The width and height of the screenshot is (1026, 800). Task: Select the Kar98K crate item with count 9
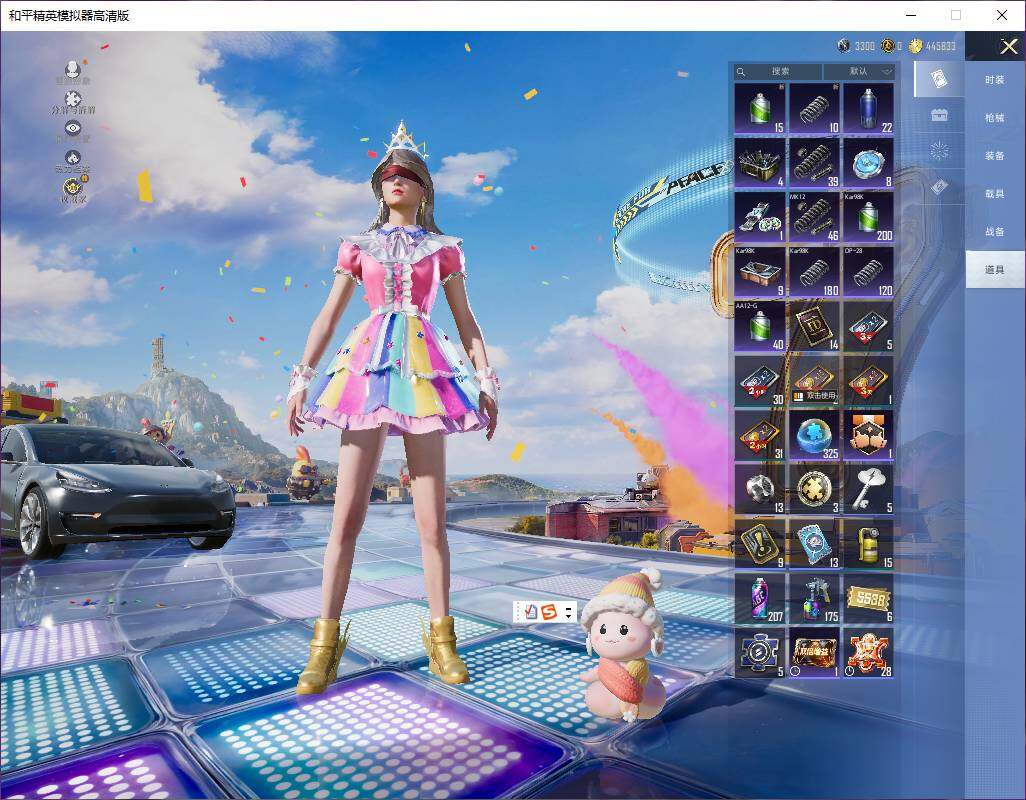(x=760, y=272)
